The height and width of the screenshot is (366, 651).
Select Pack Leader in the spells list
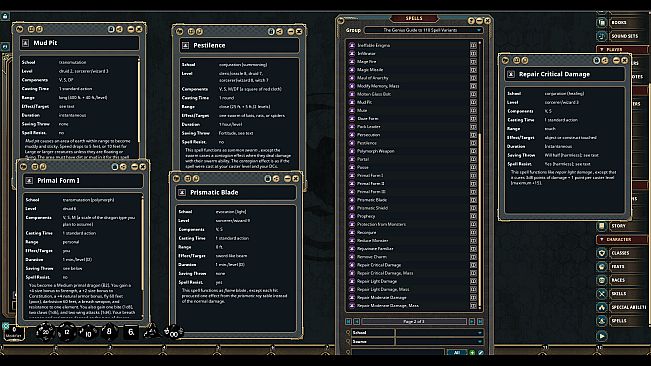point(368,127)
